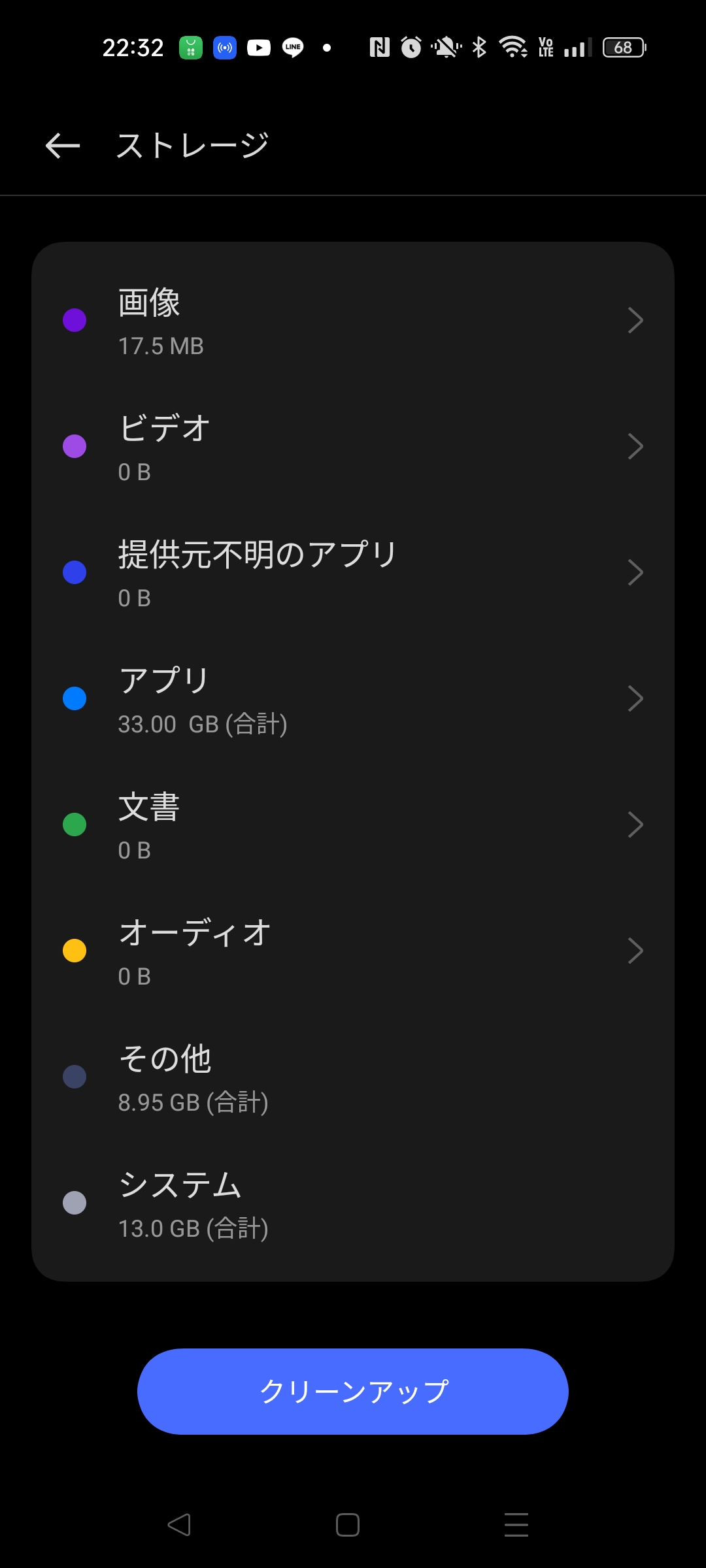Open the オーディオ storage entry
The image size is (706, 1568).
click(x=353, y=951)
